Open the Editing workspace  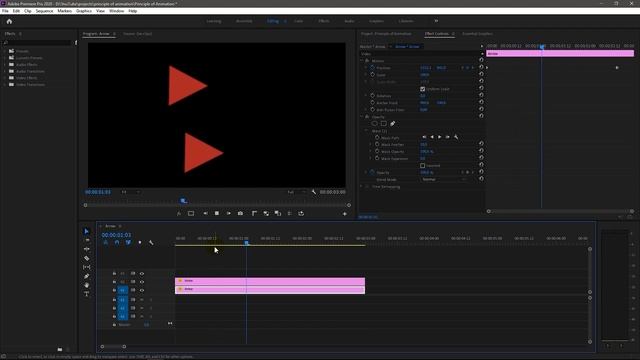[x=273, y=21]
